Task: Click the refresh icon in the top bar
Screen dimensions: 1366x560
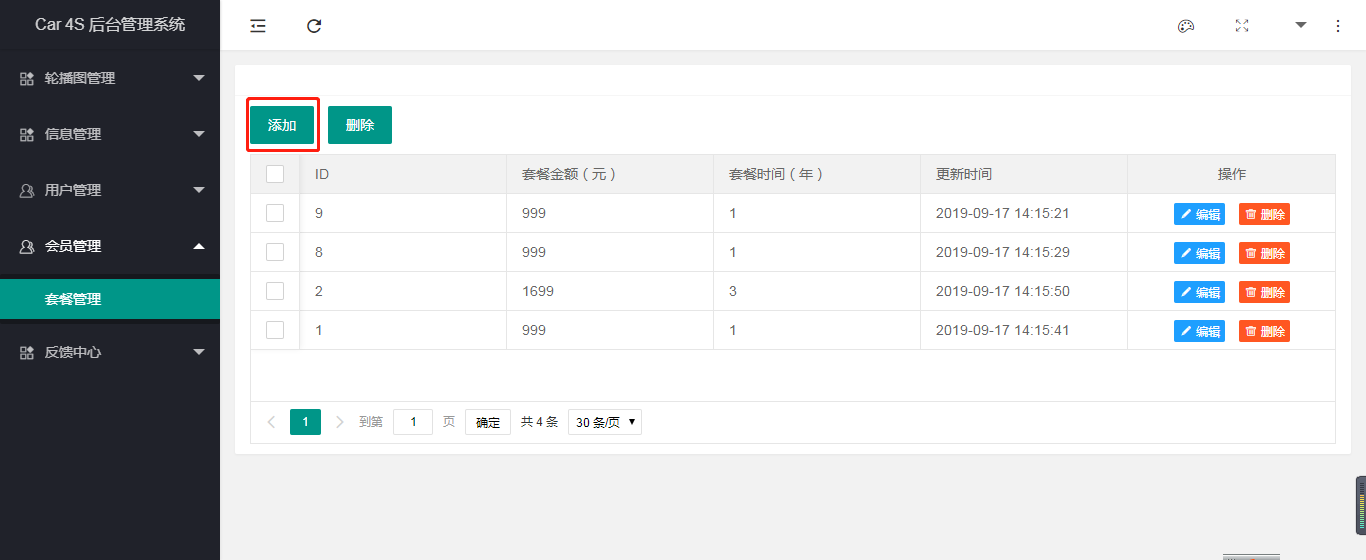Action: pyautogui.click(x=314, y=26)
